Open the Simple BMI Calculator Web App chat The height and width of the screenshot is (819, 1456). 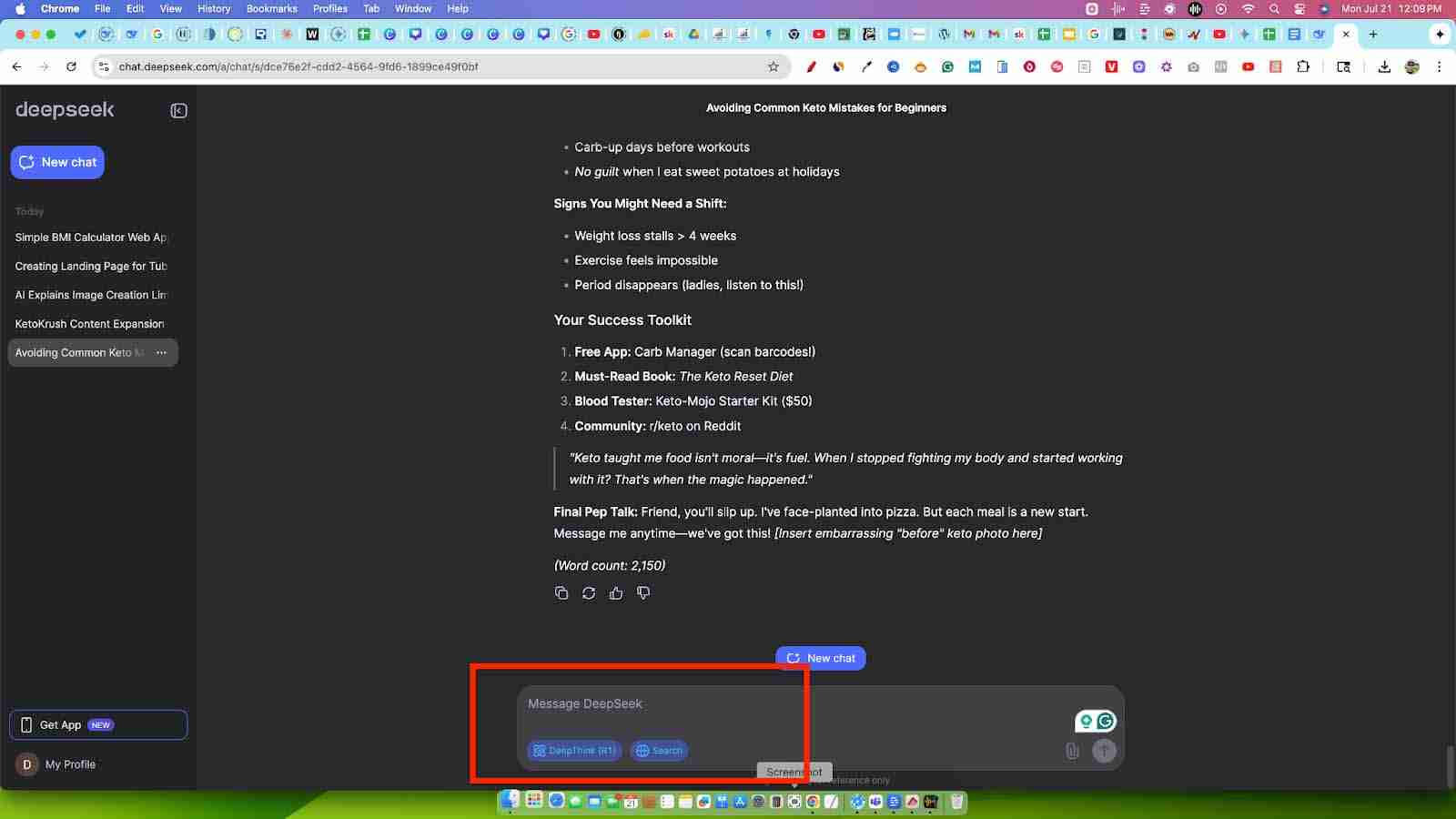(91, 237)
